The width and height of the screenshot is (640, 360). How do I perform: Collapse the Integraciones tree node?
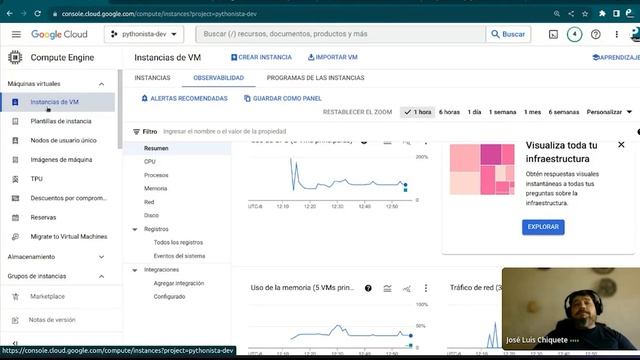[x=135, y=270]
